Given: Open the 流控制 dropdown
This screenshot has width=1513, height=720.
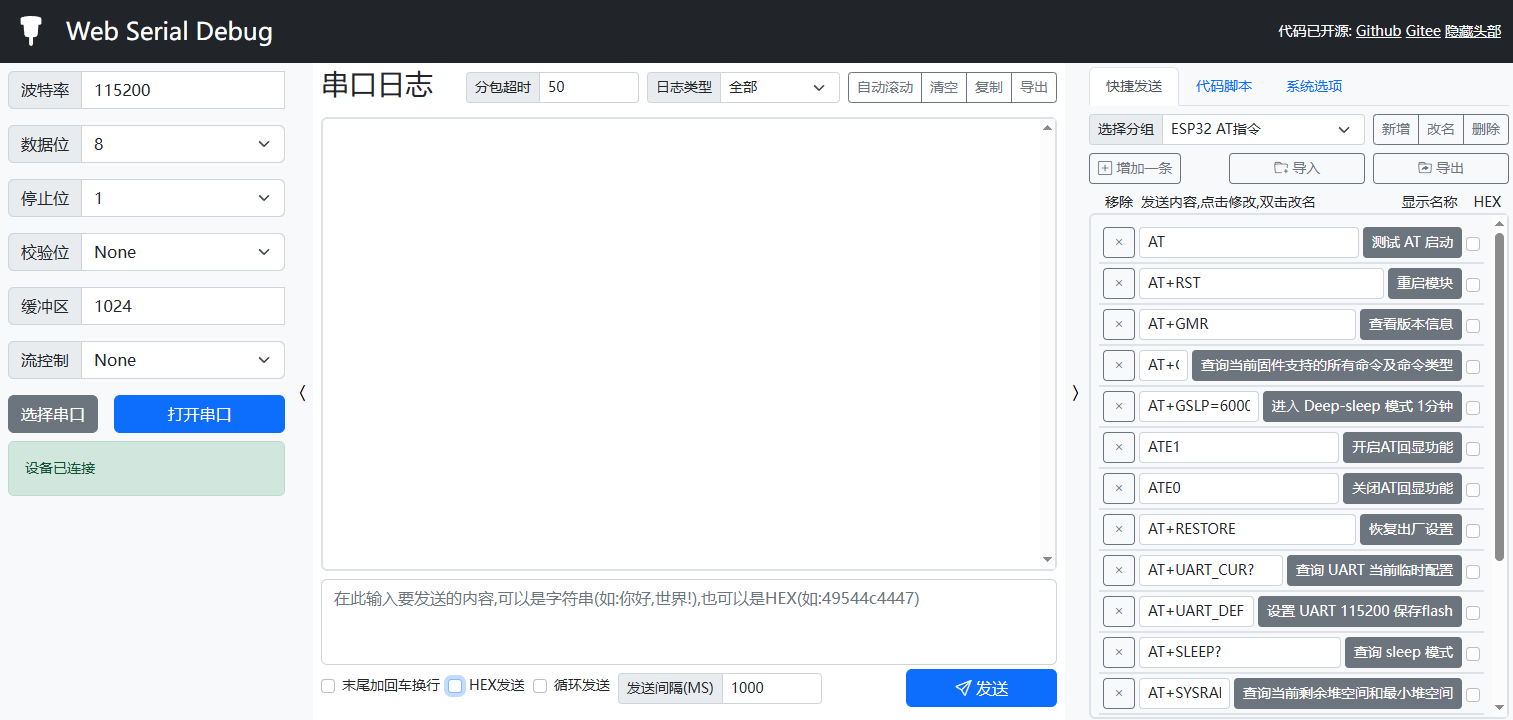Looking at the screenshot, I should 183,360.
